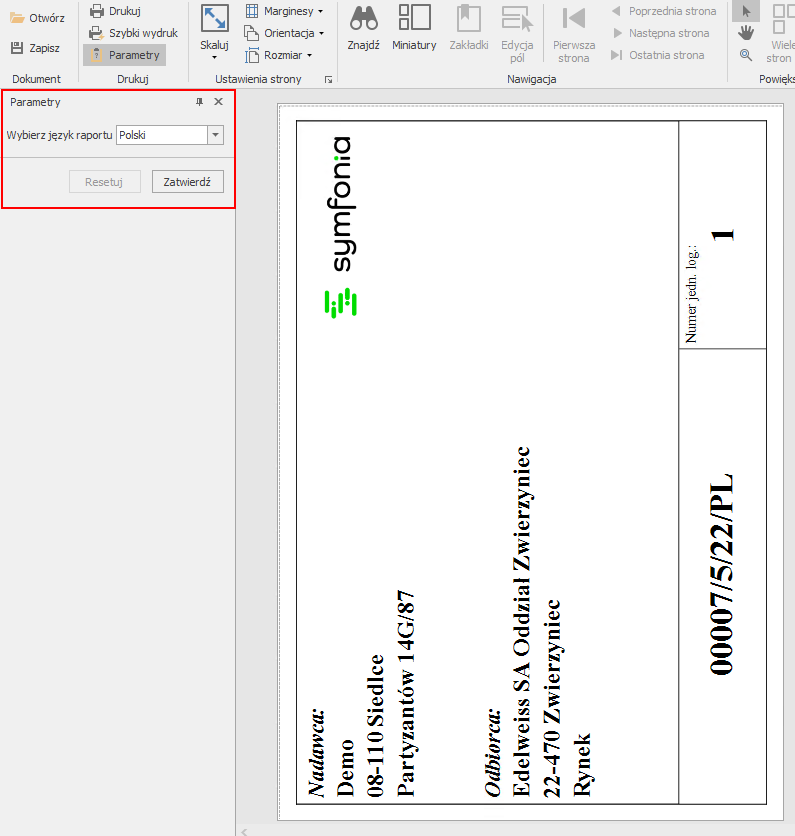The width and height of the screenshot is (795, 836).
Task: Pin the Parametry panel
Action: (199, 102)
